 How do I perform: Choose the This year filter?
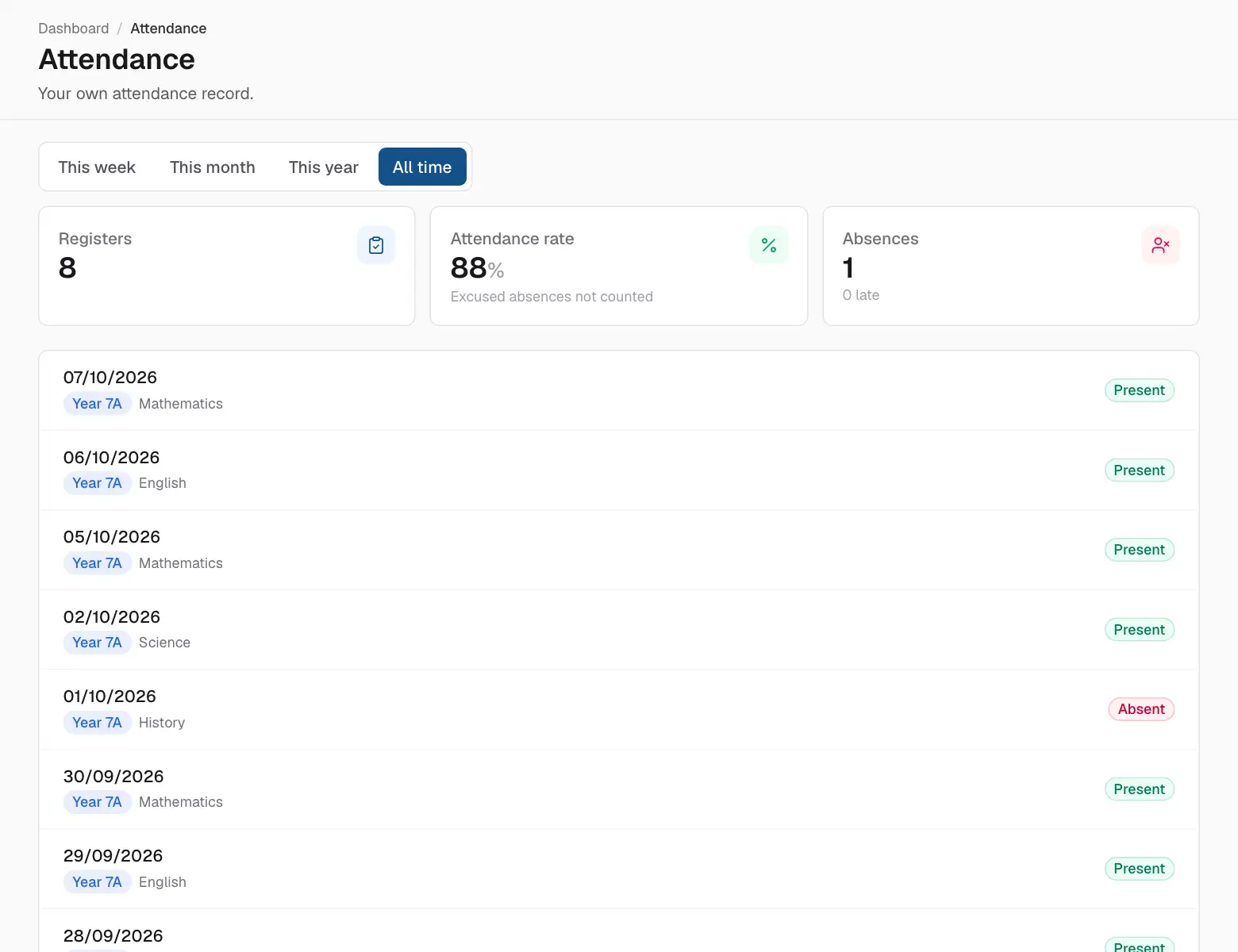click(x=324, y=167)
